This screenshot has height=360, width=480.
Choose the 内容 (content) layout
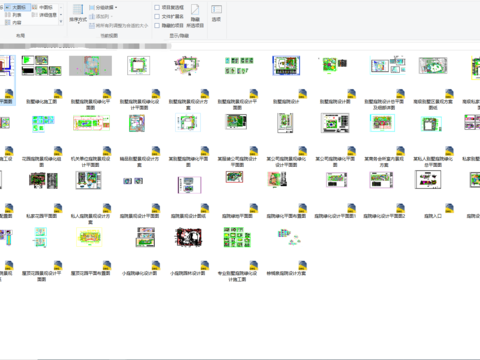click(x=13, y=23)
